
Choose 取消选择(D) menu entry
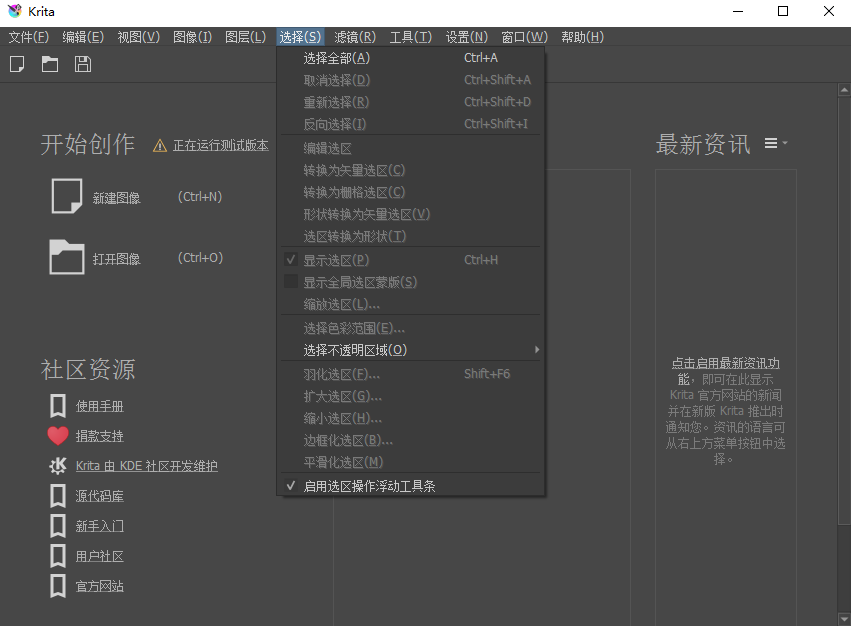click(x=411, y=80)
